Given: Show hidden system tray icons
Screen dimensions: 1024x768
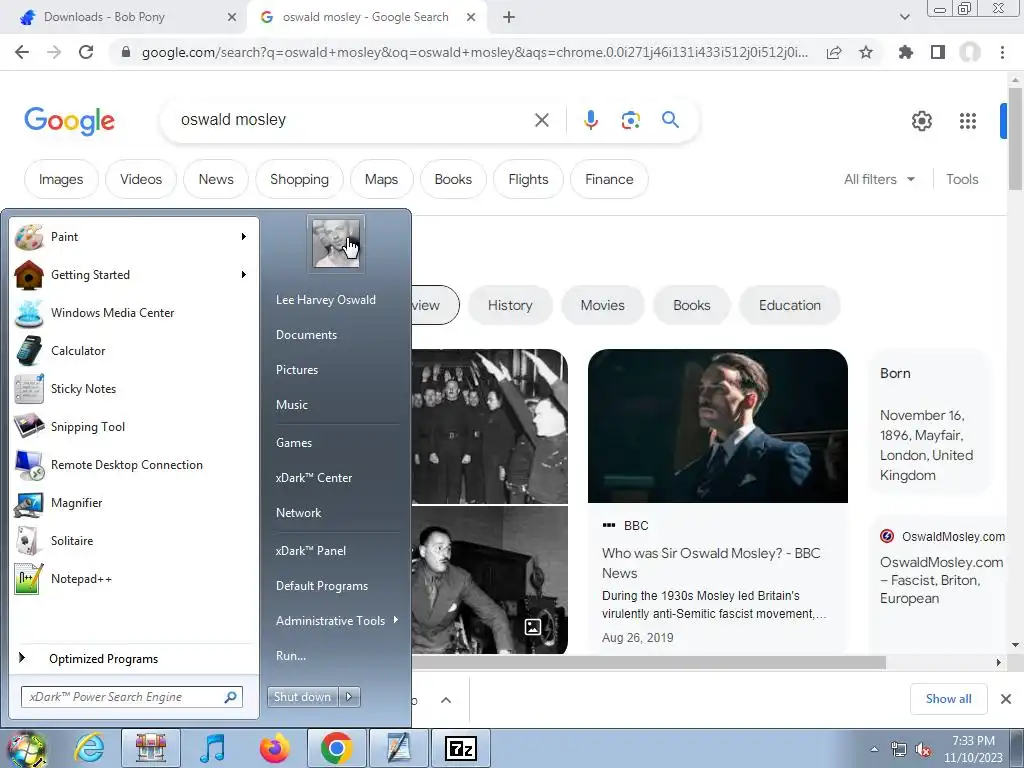Looking at the screenshot, I should (x=874, y=749).
